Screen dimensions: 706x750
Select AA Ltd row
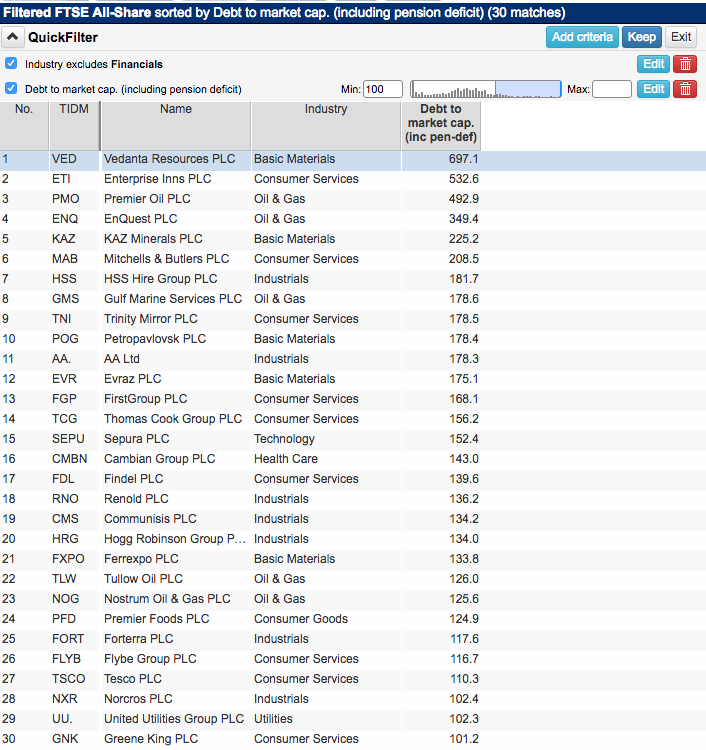point(353,359)
